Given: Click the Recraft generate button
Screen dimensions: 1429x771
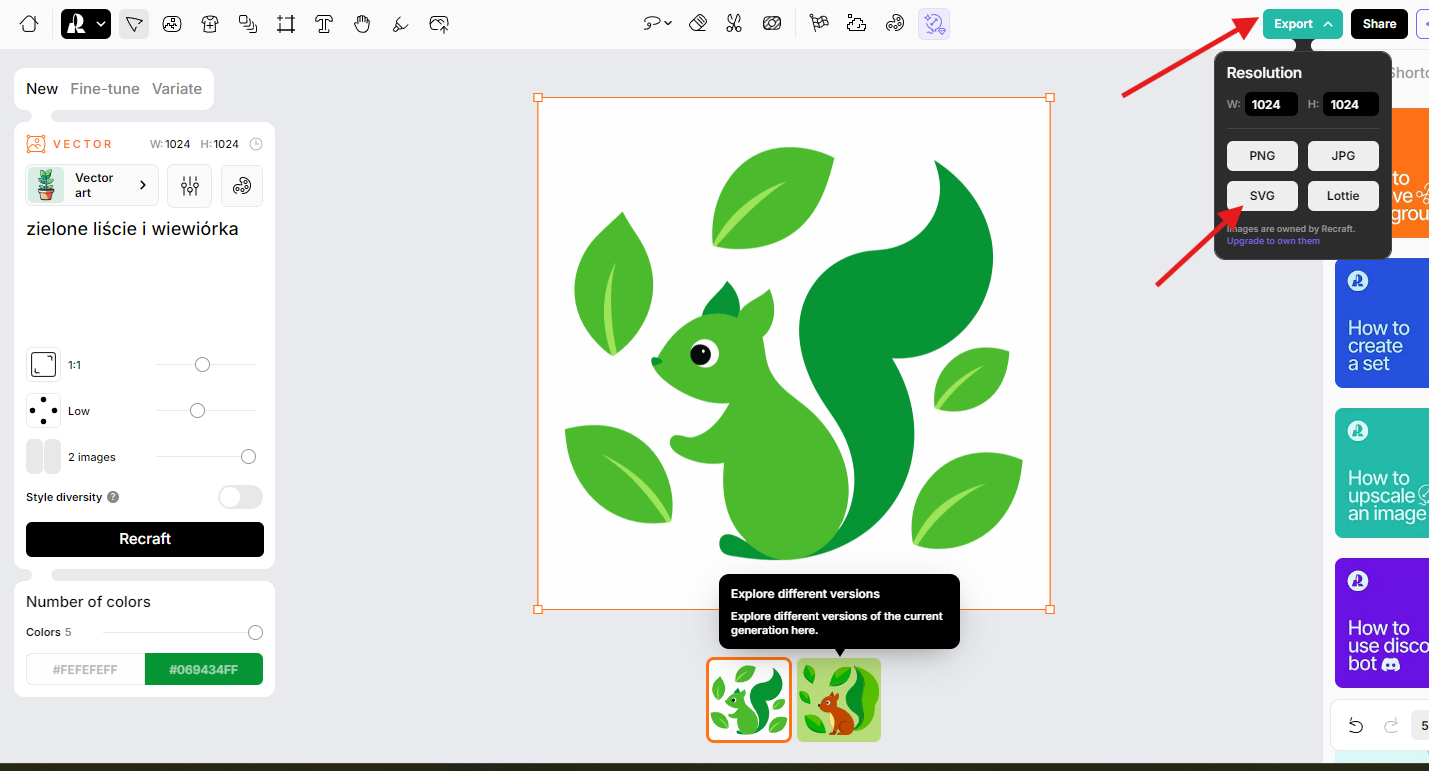Looking at the screenshot, I should 145,539.
